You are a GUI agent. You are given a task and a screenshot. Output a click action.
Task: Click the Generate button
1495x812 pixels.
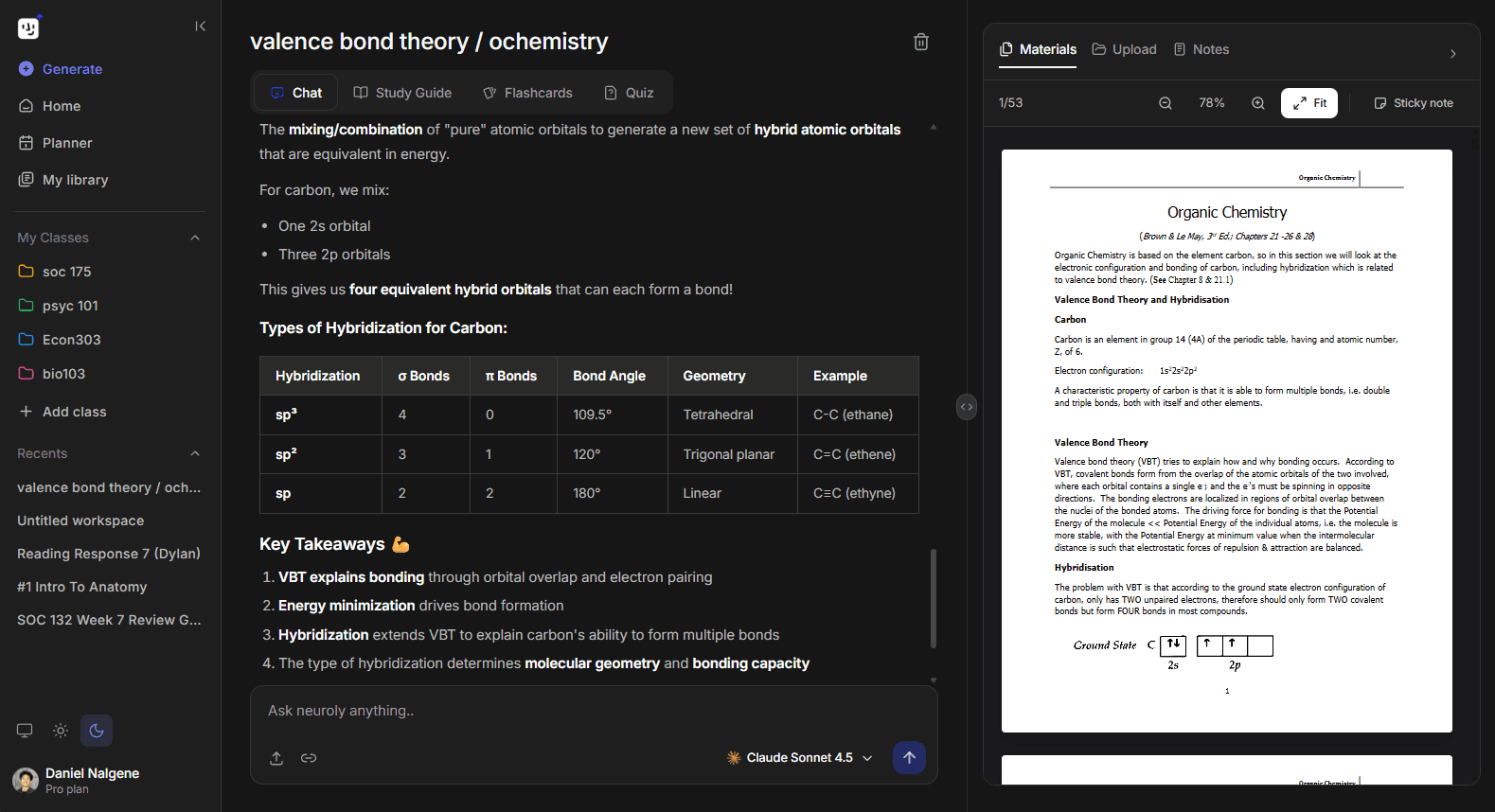tap(60, 69)
